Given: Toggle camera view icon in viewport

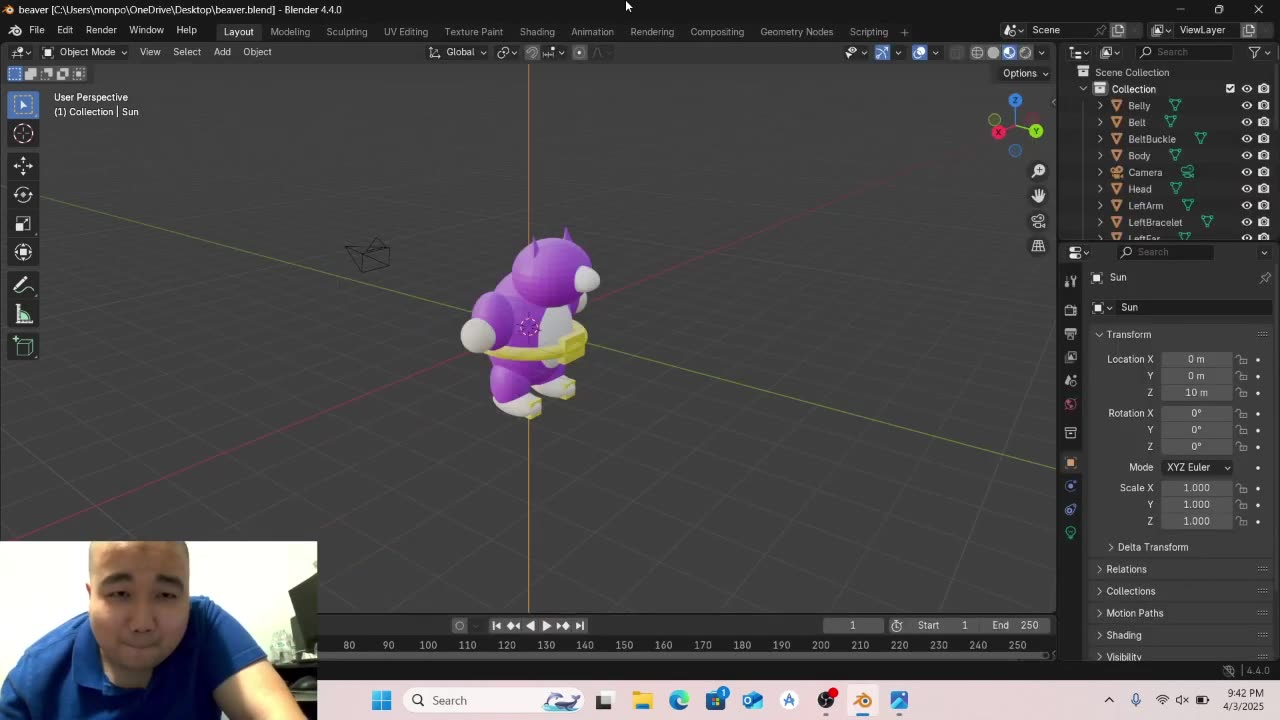Looking at the screenshot, I should (x=1038, y=221).
